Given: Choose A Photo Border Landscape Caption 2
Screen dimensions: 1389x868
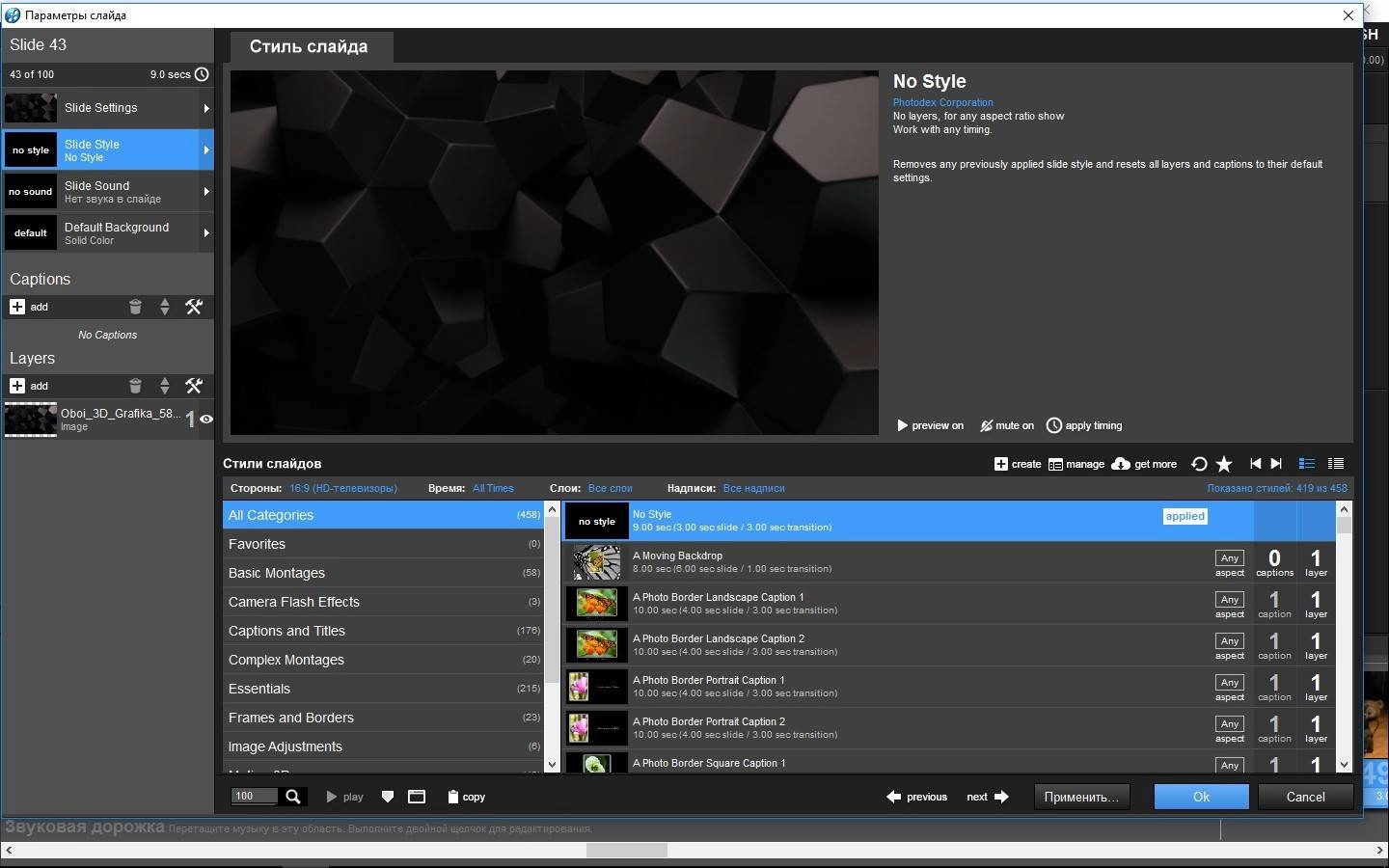Looking at the screenshot, I should coord(950,645).
